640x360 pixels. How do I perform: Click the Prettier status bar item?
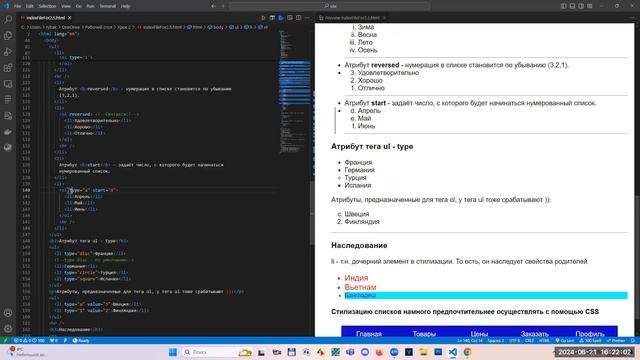pyautogui.click(x=616, y=340)
